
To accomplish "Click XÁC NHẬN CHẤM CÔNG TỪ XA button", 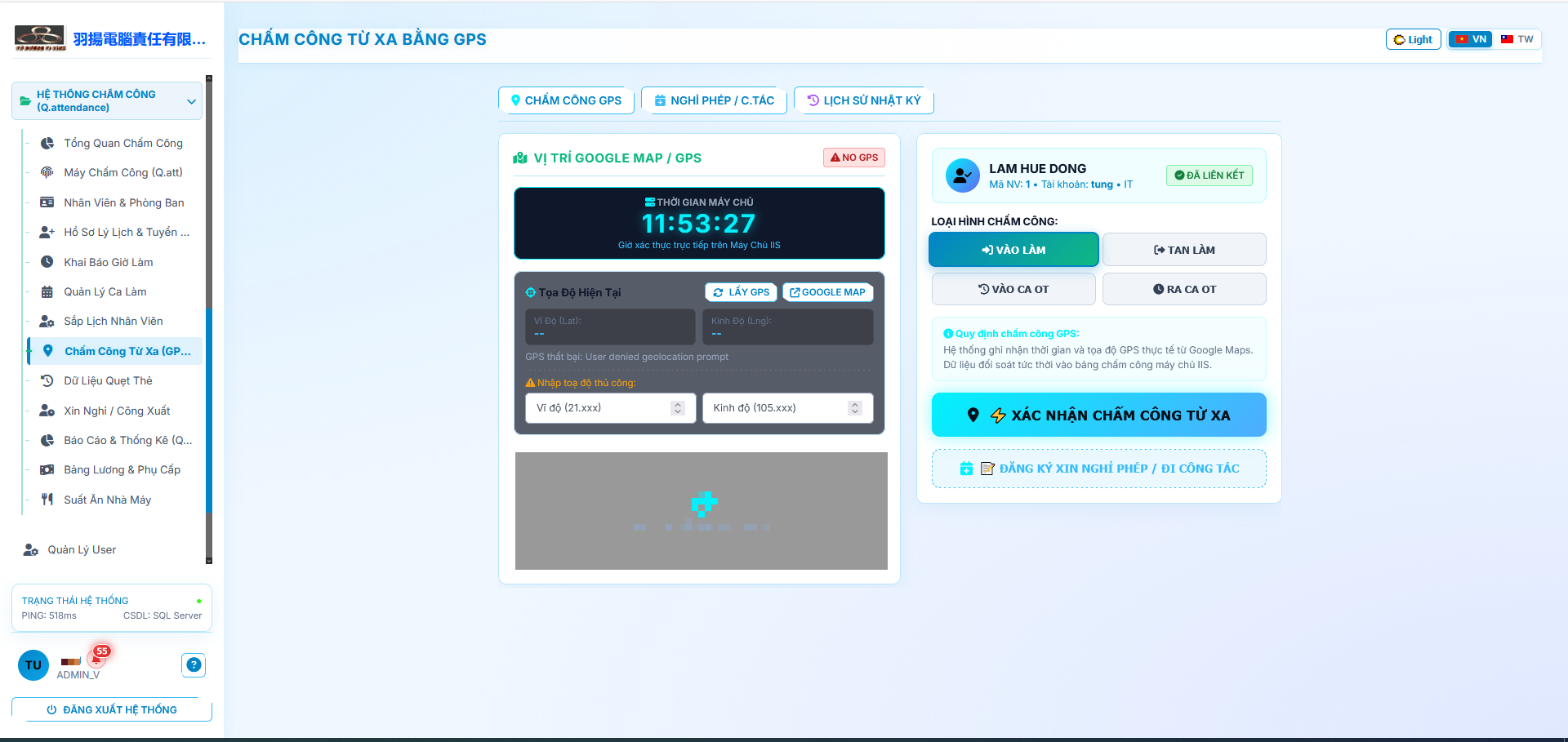I will (1098, 415).
